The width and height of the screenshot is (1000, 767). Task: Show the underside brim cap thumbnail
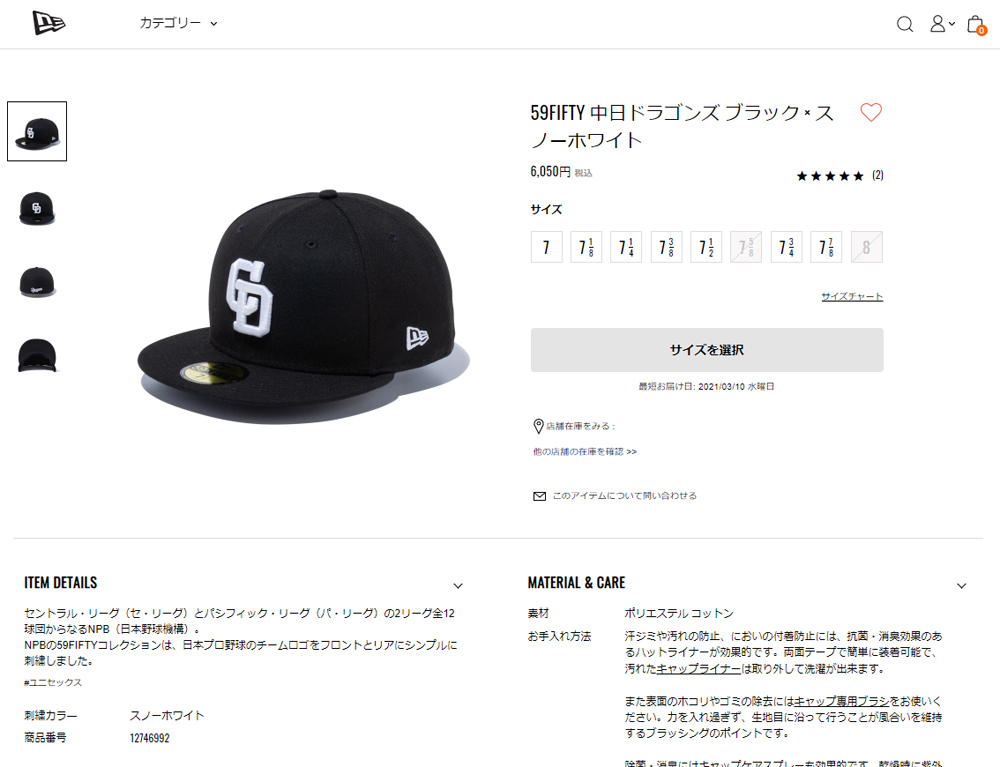pyautogui.click(x=37, y=355)
